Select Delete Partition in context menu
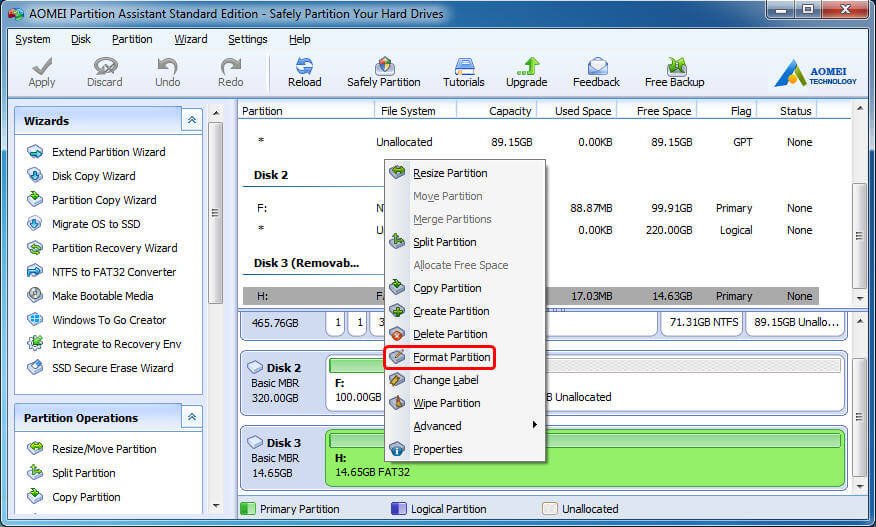This screenshot has width=876, height=527. (x=465, y=334)
